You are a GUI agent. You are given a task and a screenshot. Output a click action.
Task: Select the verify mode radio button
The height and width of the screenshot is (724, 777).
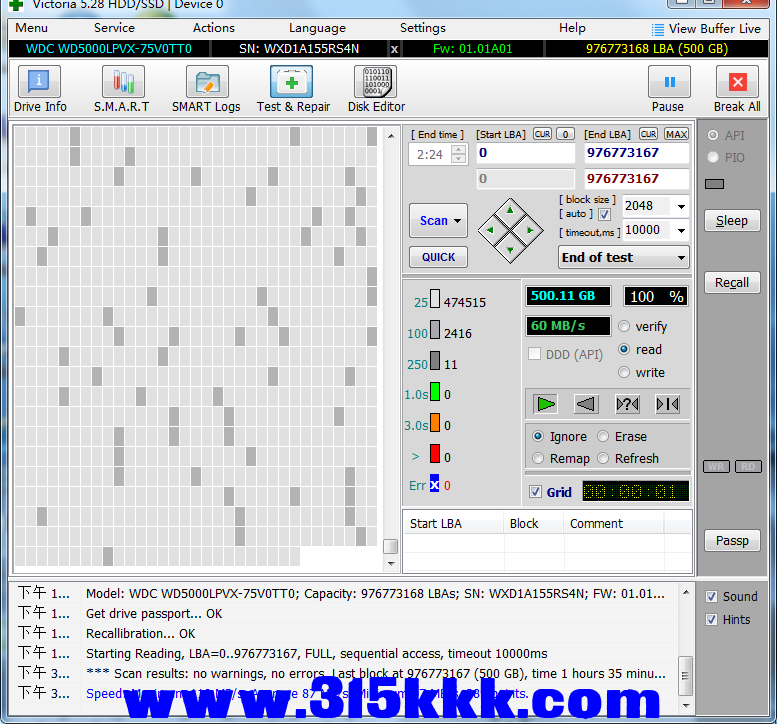click(x=624, y=326)
